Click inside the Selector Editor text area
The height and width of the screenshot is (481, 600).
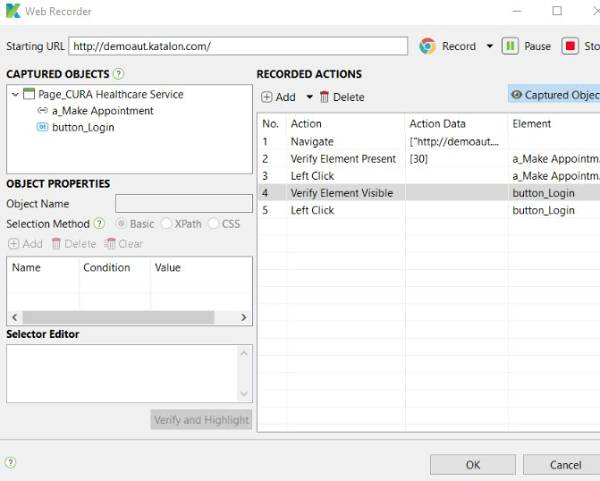(x=121, y=373)
